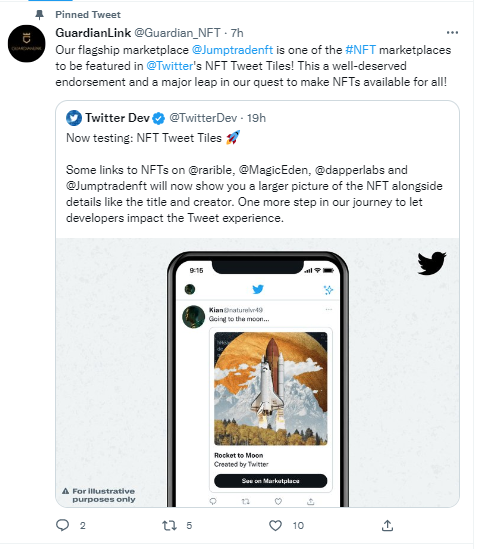488x549 pixels.
Task: Open the share tweet icon
Action: (387, 525)
